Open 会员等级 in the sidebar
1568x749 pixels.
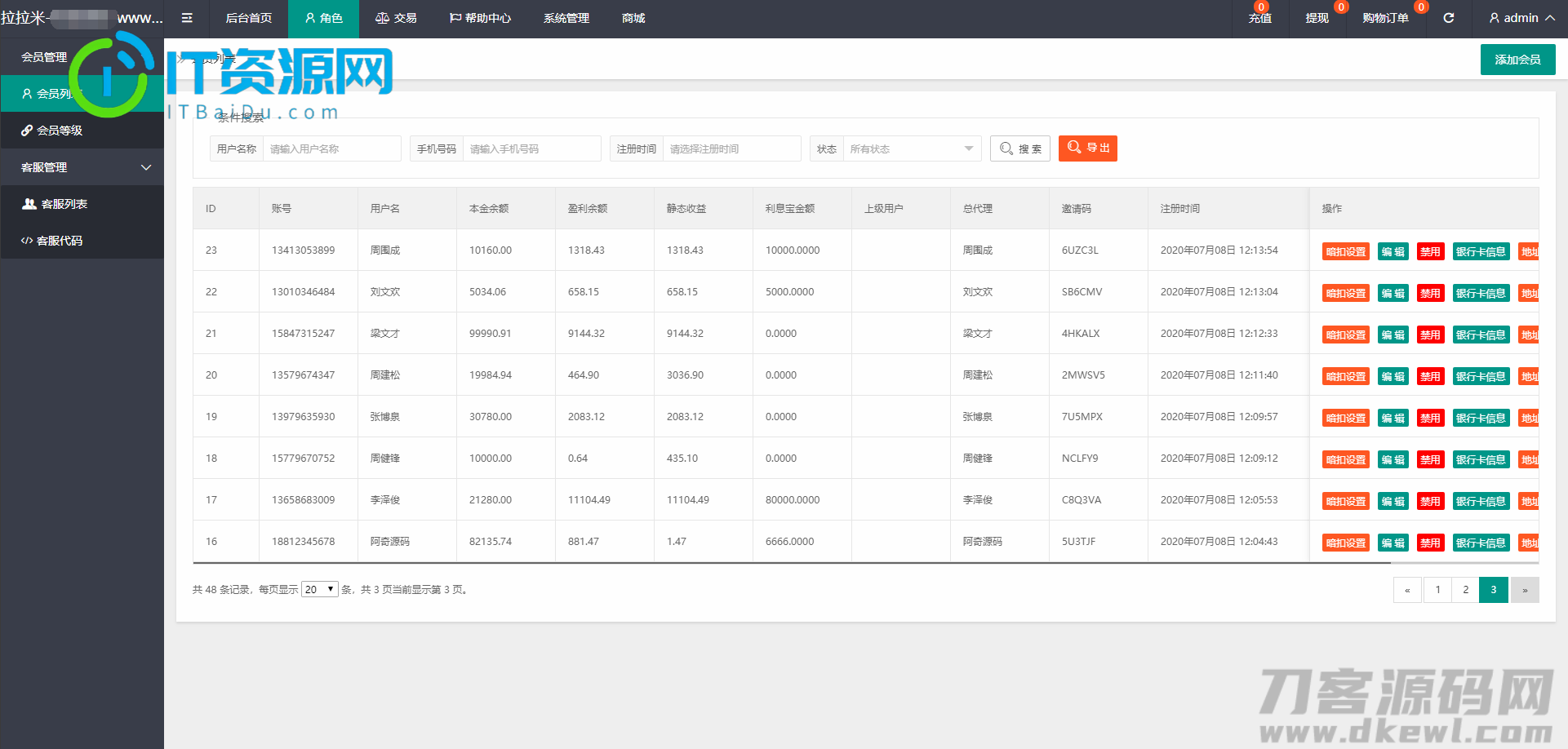coord(82,131)
